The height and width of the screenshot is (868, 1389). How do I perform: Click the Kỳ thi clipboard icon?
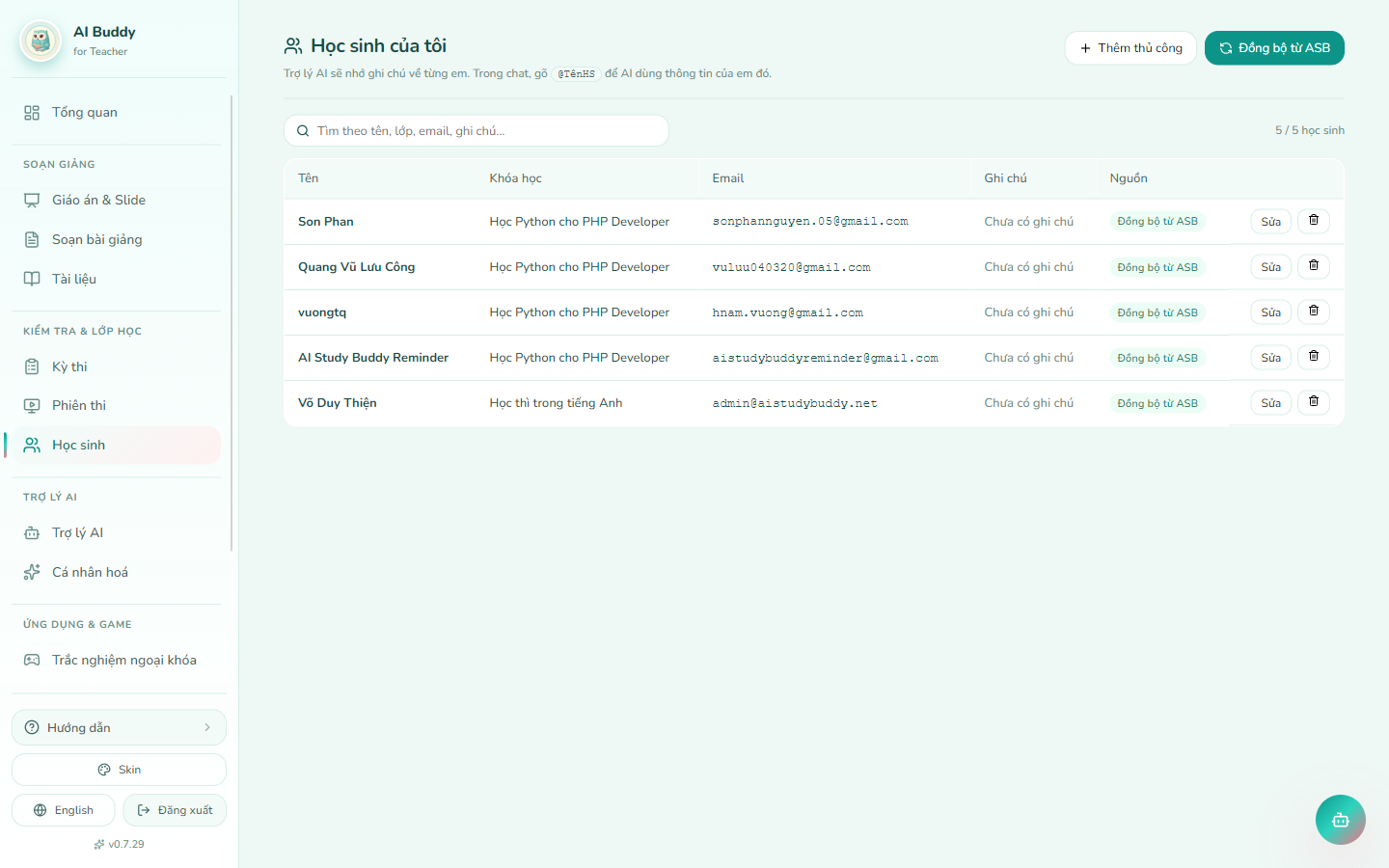click(32, 367)
